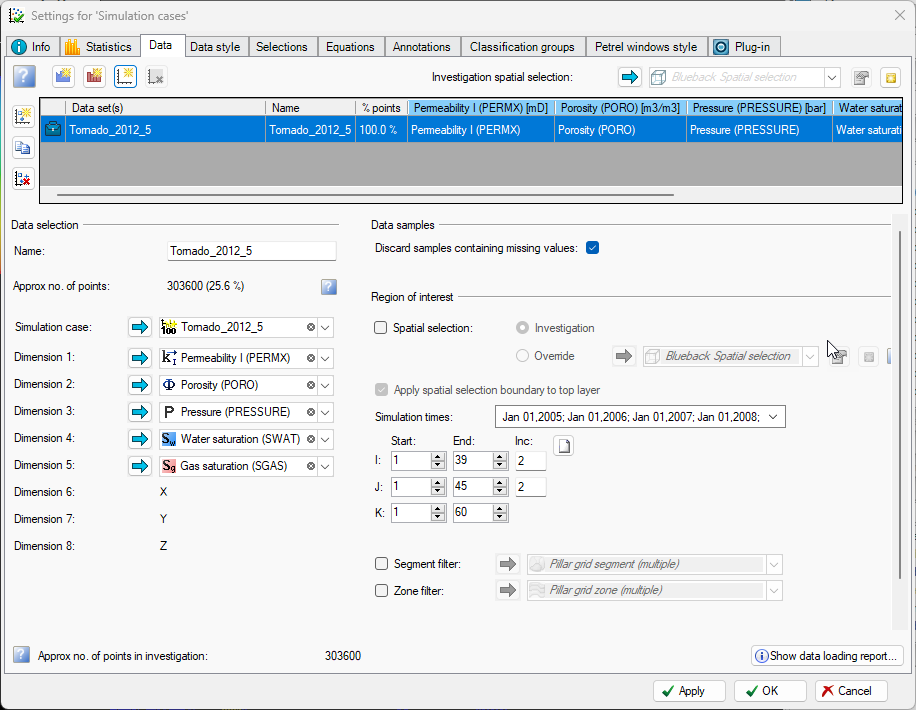The image size is (916, 710).
Task: Click the blank page icon beside Inc field
Action: [564, 446]
